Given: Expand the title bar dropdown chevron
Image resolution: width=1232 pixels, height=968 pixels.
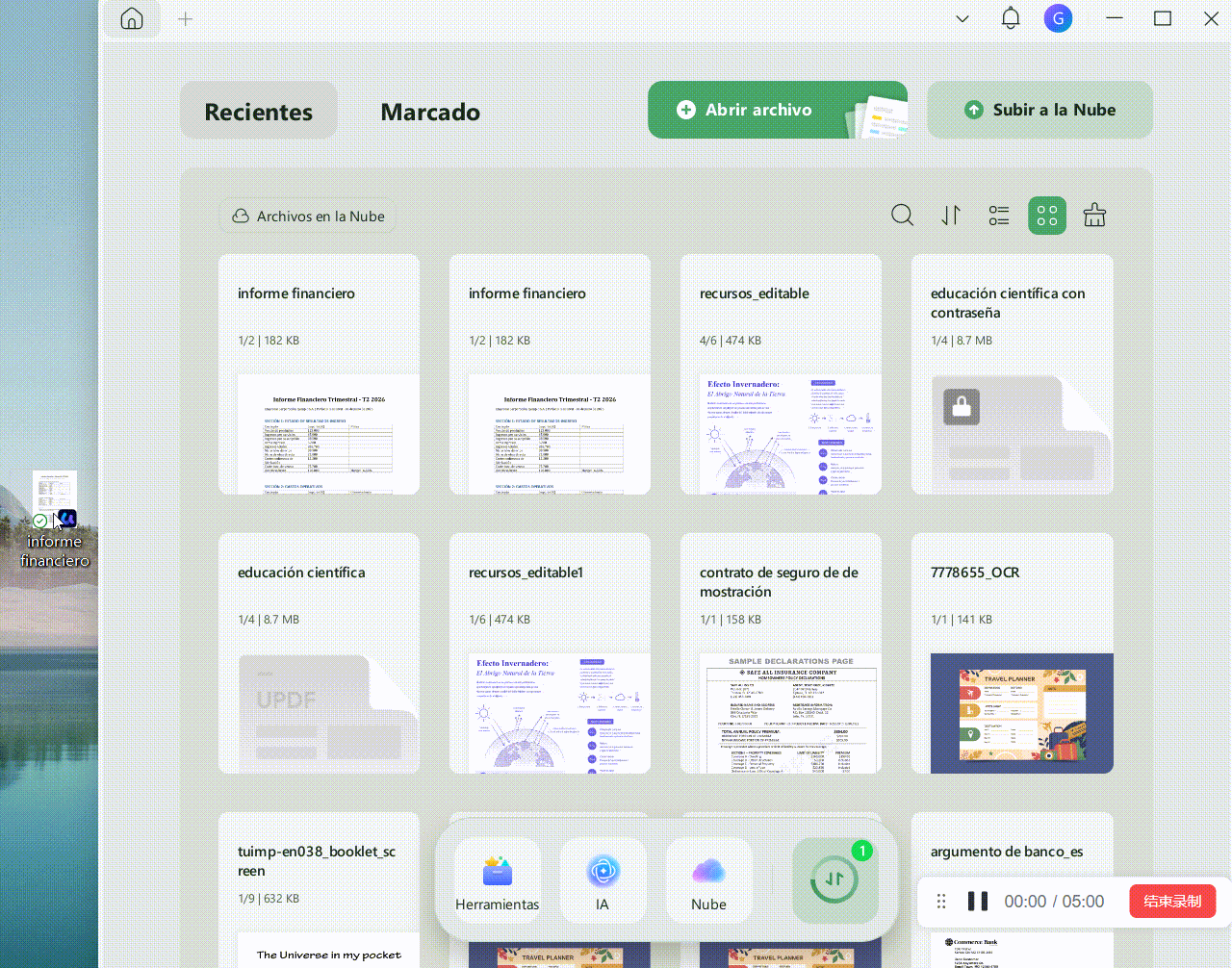Looking at the screenshot, I should 962,18.
